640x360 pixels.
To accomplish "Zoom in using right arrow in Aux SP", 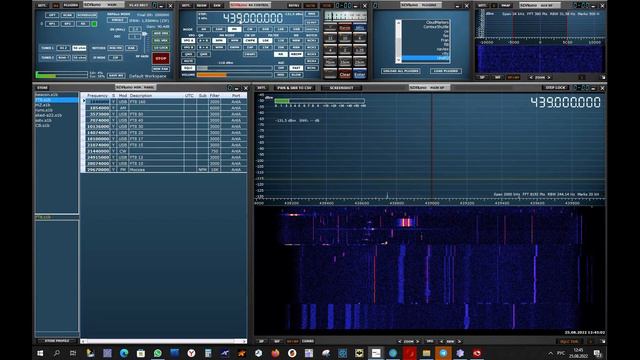I will [x=549, y=77].
